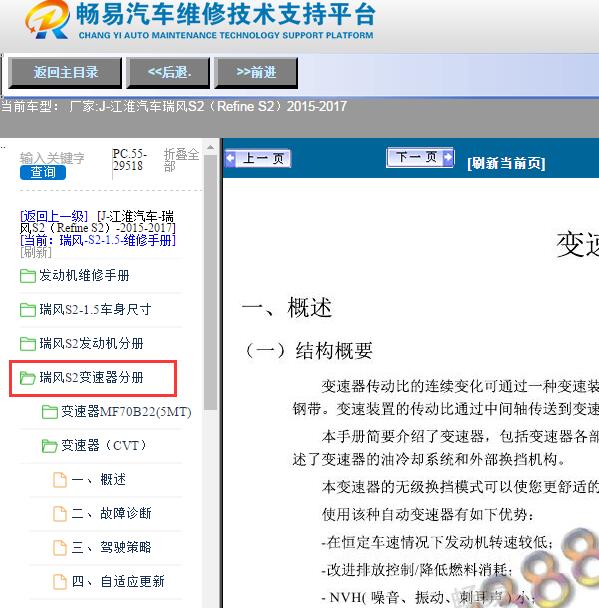599x608 pixels.
Task: Click the 当前：瑞风-S2-1.5-维修手册 link
Action: (x=98, y=240)
